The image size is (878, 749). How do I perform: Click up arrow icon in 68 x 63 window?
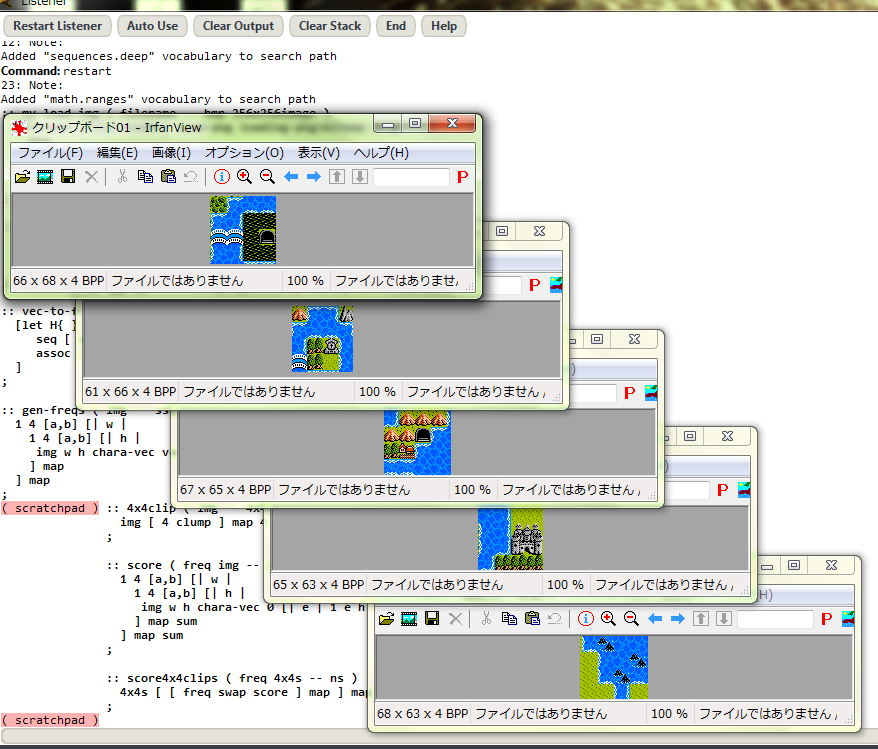click(x=700, y=619)
